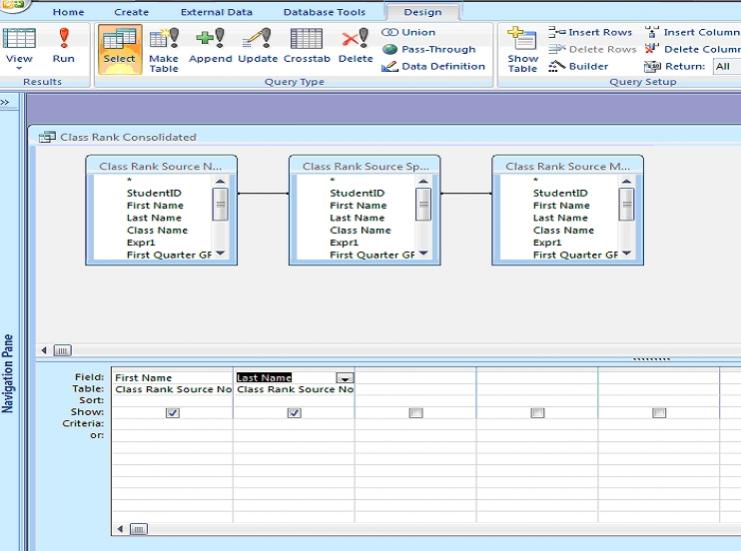Select Class Name in Class Rank Source N... table
The width and height of the screenshot is (741, 551).
tap(157, 230)
